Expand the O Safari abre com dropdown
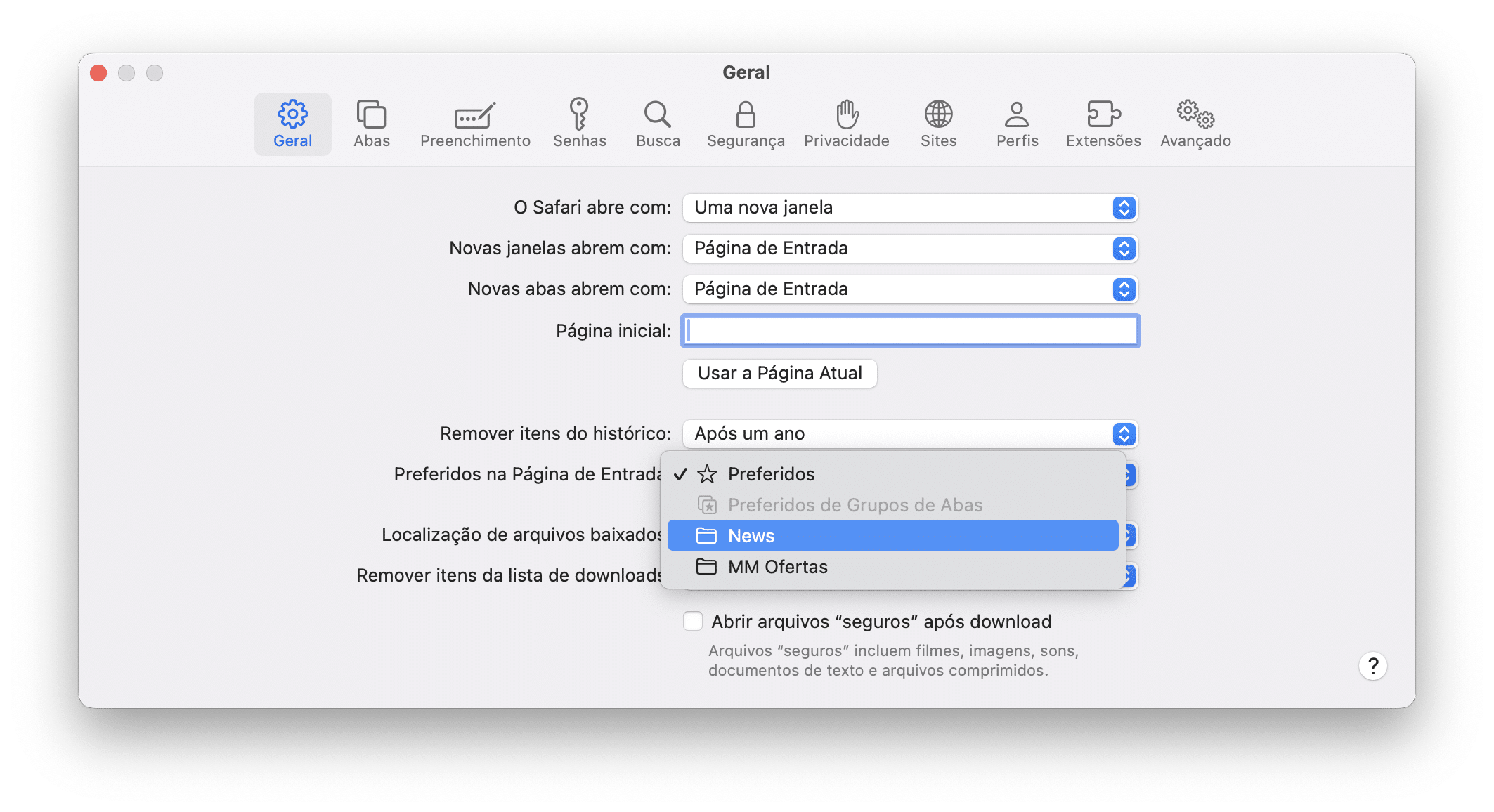Screen dimensions: 1494x812 [x=910, y=208]
